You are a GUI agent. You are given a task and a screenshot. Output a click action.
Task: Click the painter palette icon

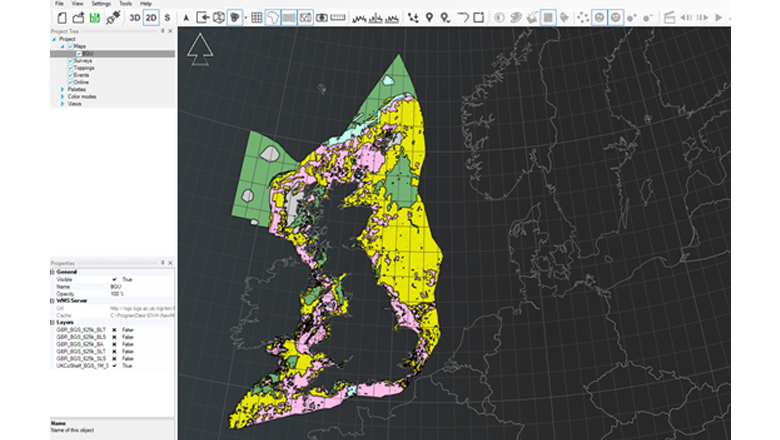(516, 18)
